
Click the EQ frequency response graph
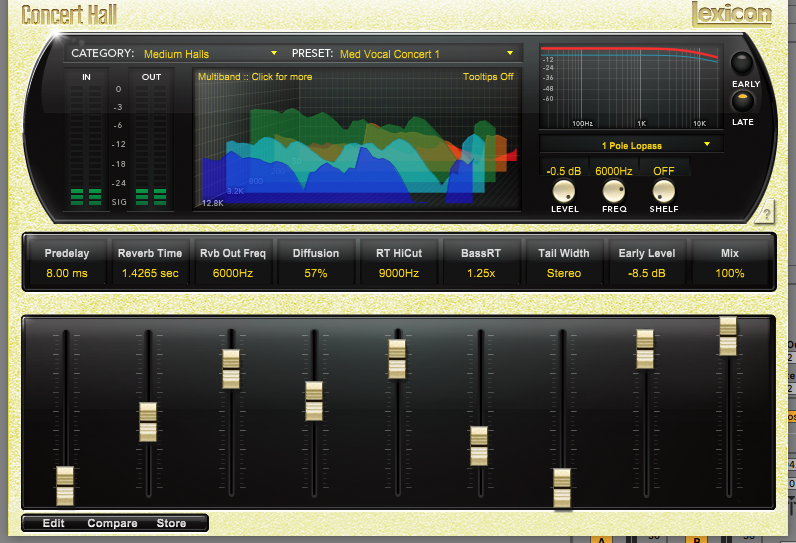point(630,86)
